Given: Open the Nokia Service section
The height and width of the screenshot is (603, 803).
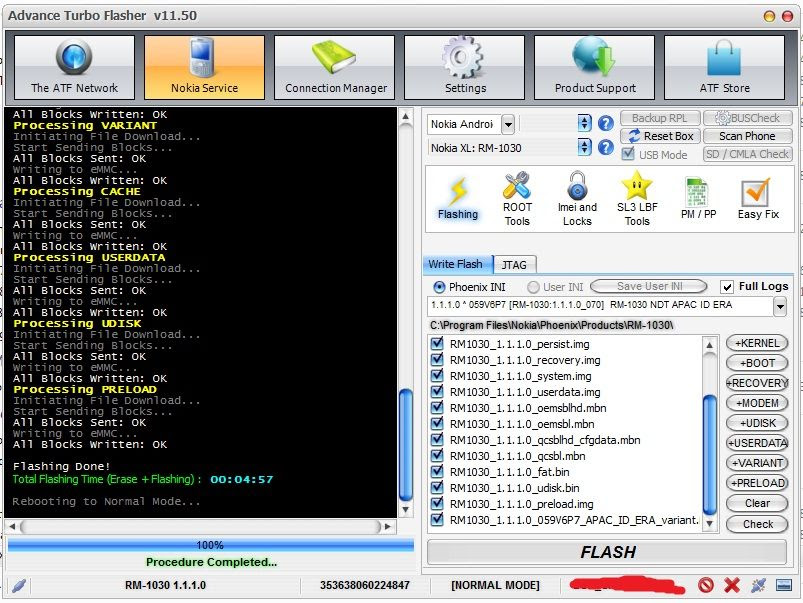Looking at the screenshot, I should 204,67.
